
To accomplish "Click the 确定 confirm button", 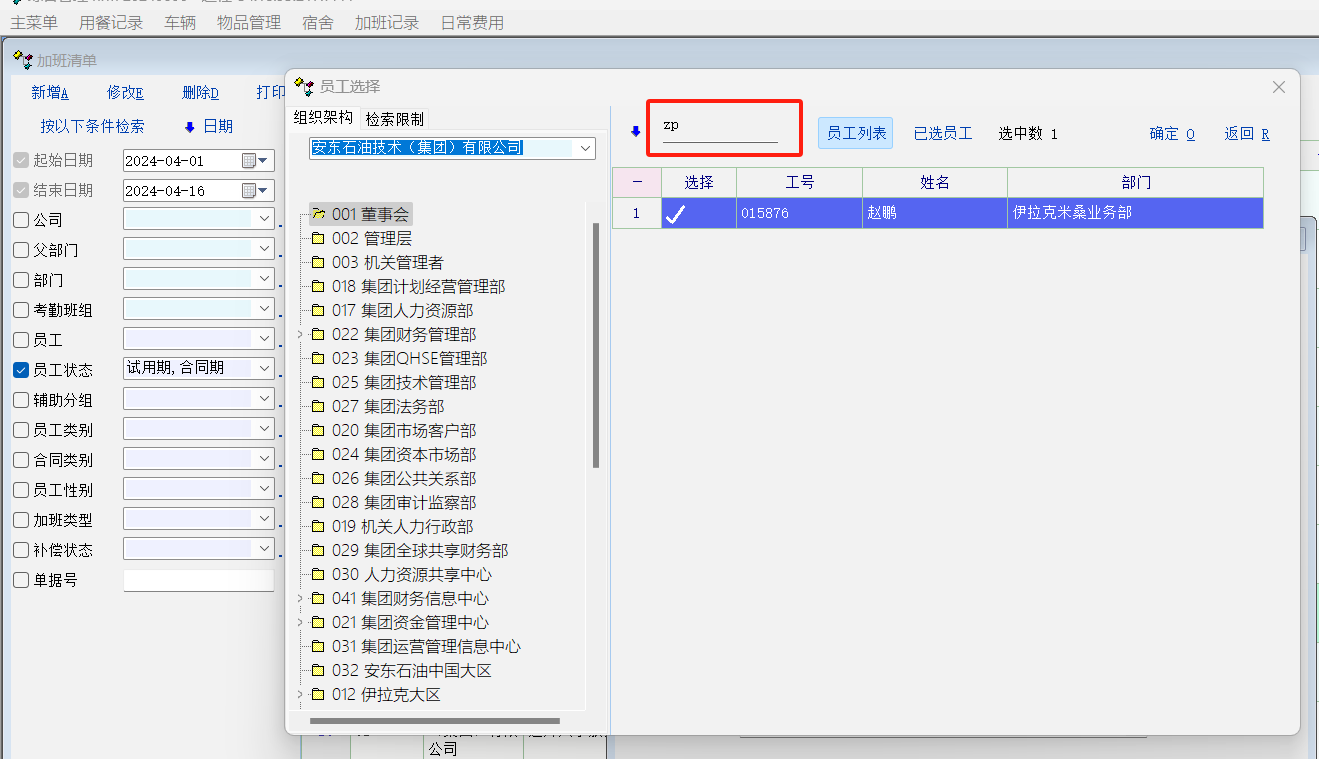I will coord(1171,134).
